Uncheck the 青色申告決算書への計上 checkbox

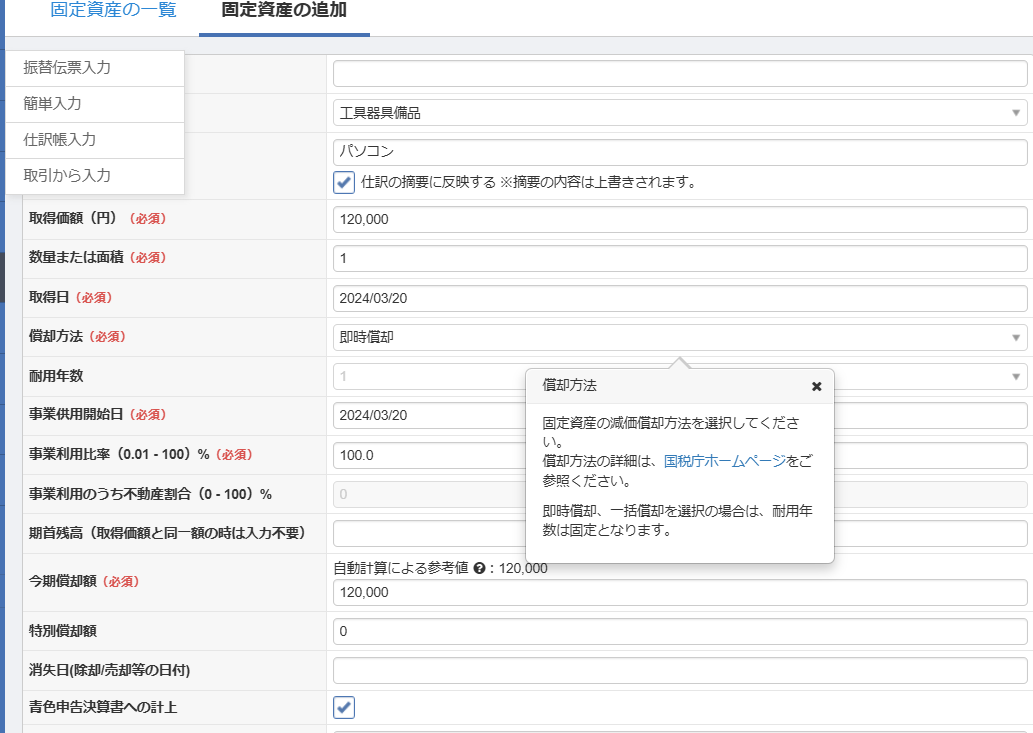point(344,708)
